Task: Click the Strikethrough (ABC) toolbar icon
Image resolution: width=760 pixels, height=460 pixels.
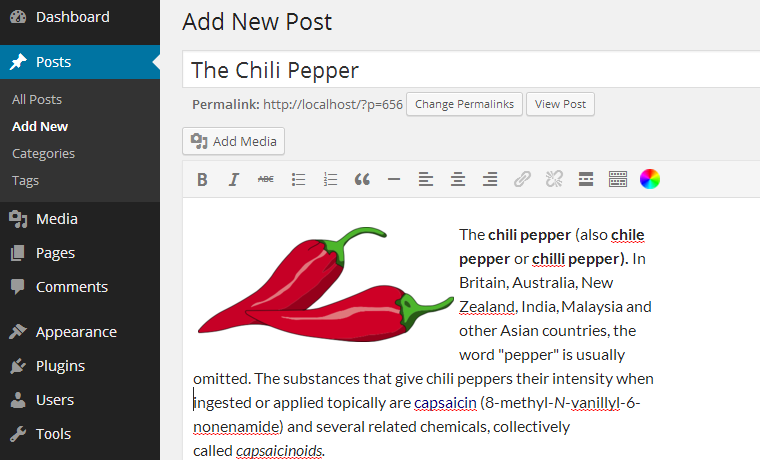Action: coord(266,179)
